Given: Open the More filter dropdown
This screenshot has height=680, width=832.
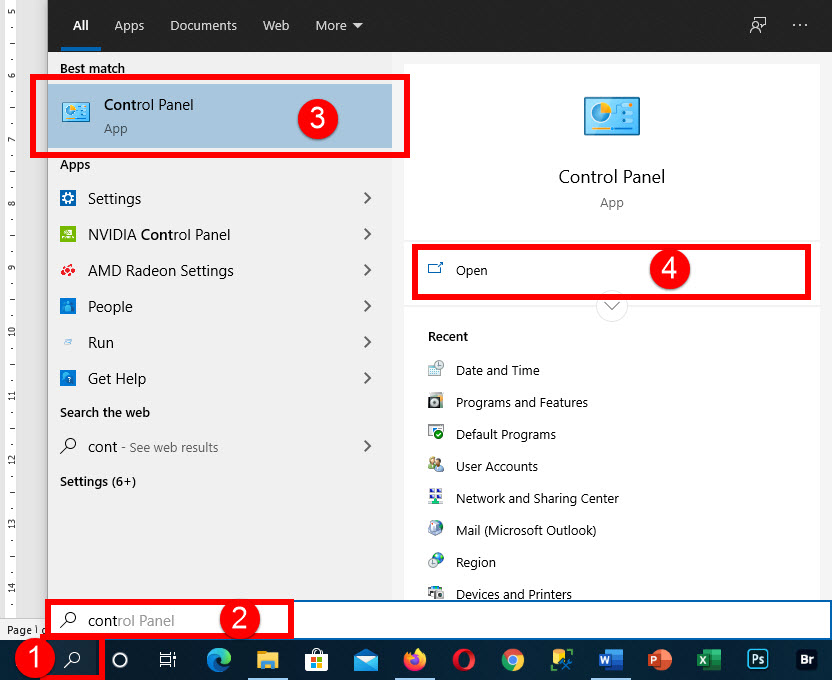Looking at the screenshot, I should pyautogui.click(x=339, y=25).
